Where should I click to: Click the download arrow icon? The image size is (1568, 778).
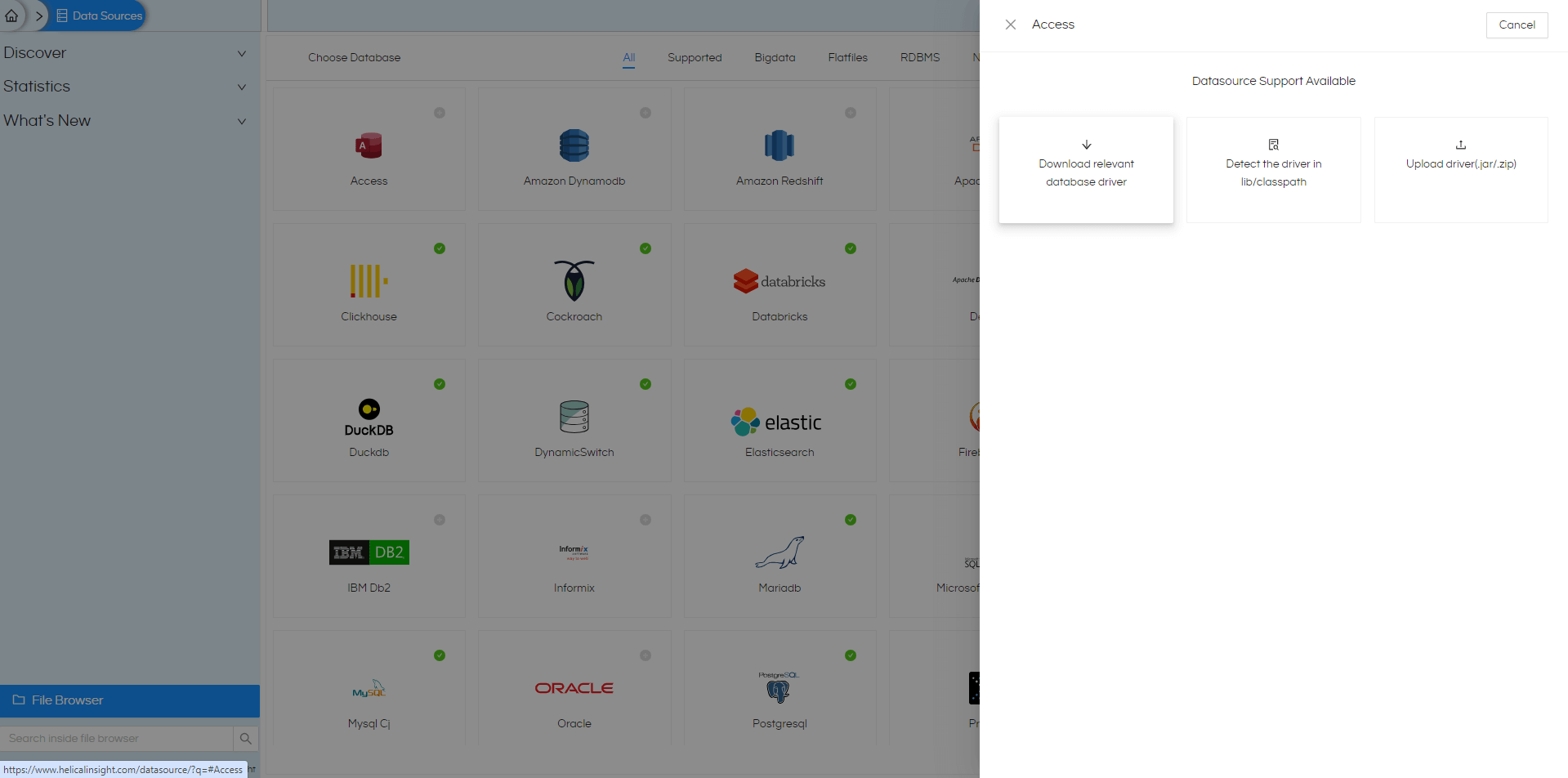coord(1087,145)
